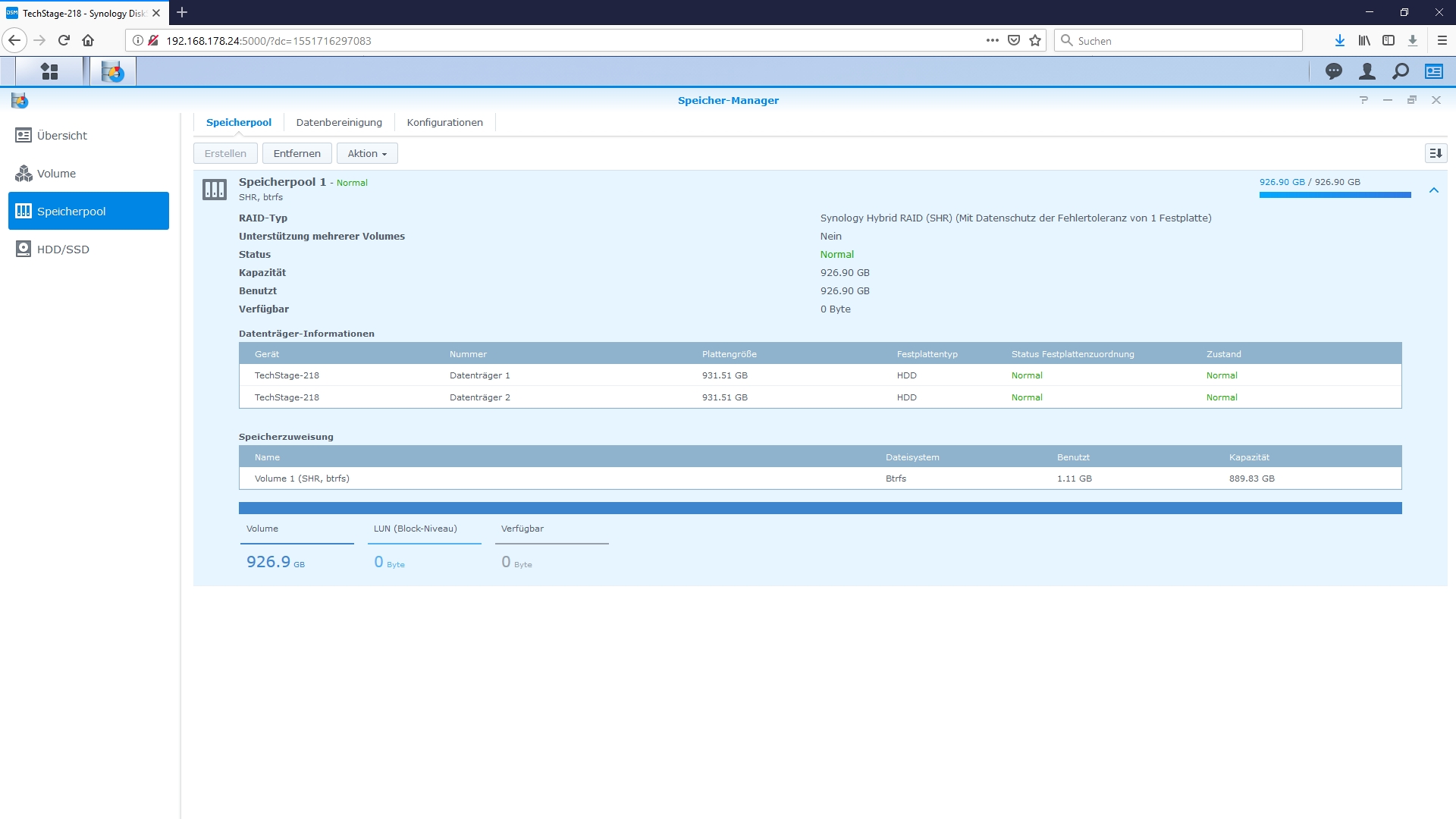The width and height of the screenshot is (1456, 819).
Task: Click the Speicherpool 1 usage progress bar
Action: tap(1335, 195)
